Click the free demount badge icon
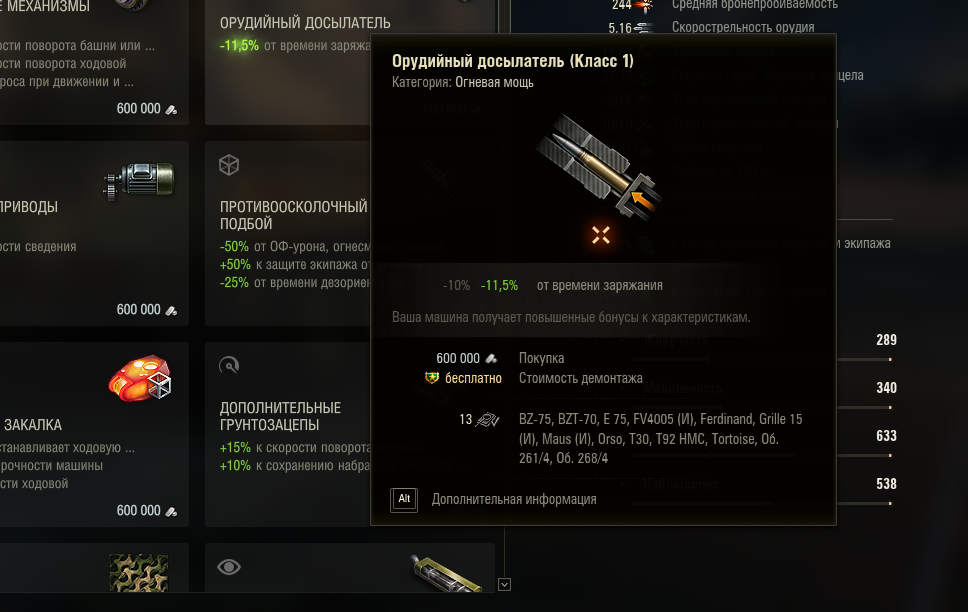Viewport: 968px width, 612px height. pos(432,377)
